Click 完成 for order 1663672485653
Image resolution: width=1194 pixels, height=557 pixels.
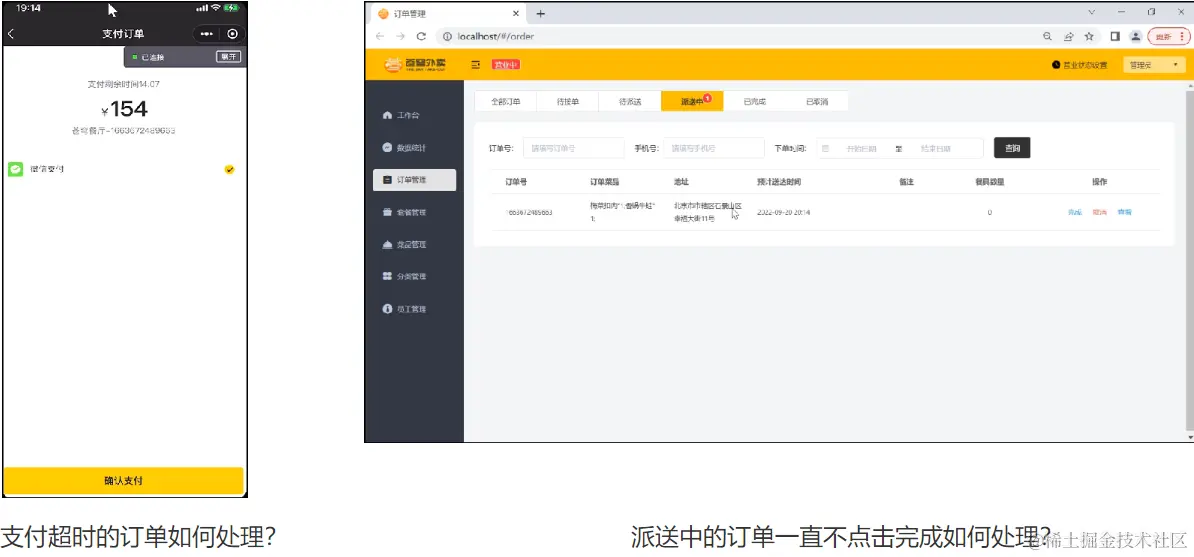1074,213
